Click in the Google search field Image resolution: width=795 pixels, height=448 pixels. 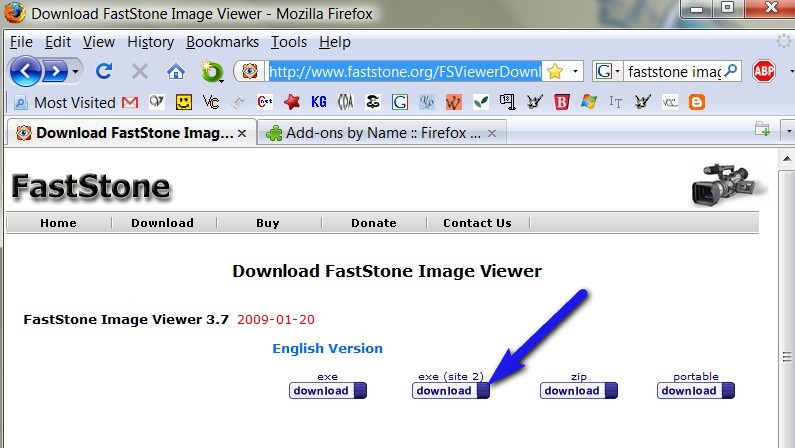click(673, 71)
